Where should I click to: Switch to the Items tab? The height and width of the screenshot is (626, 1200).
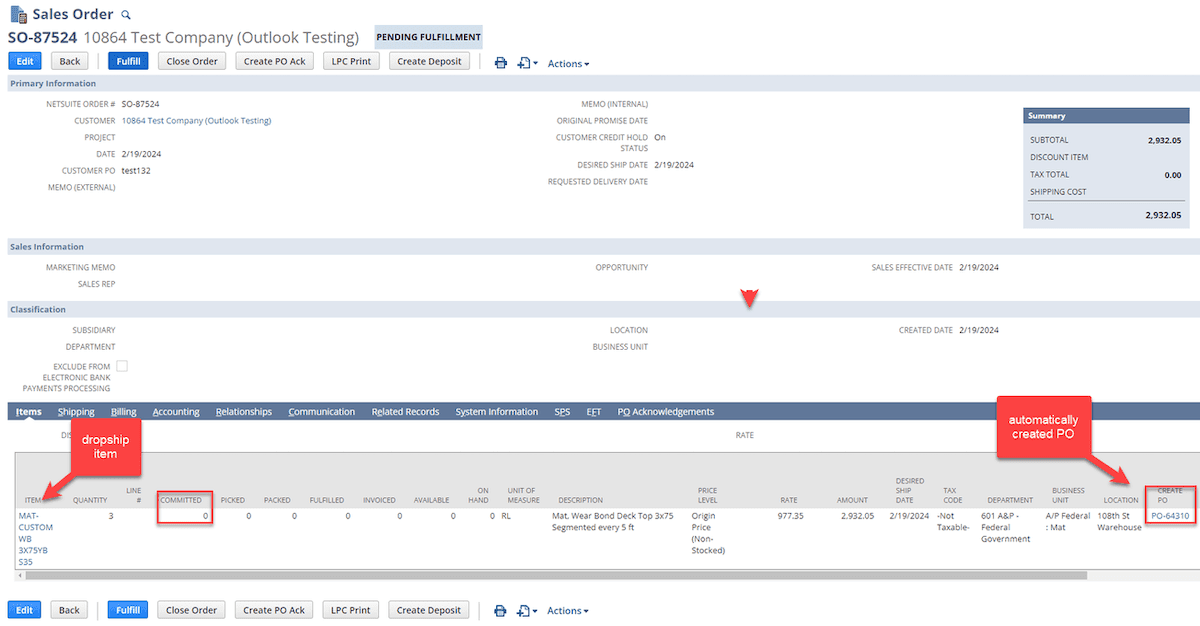29,412
